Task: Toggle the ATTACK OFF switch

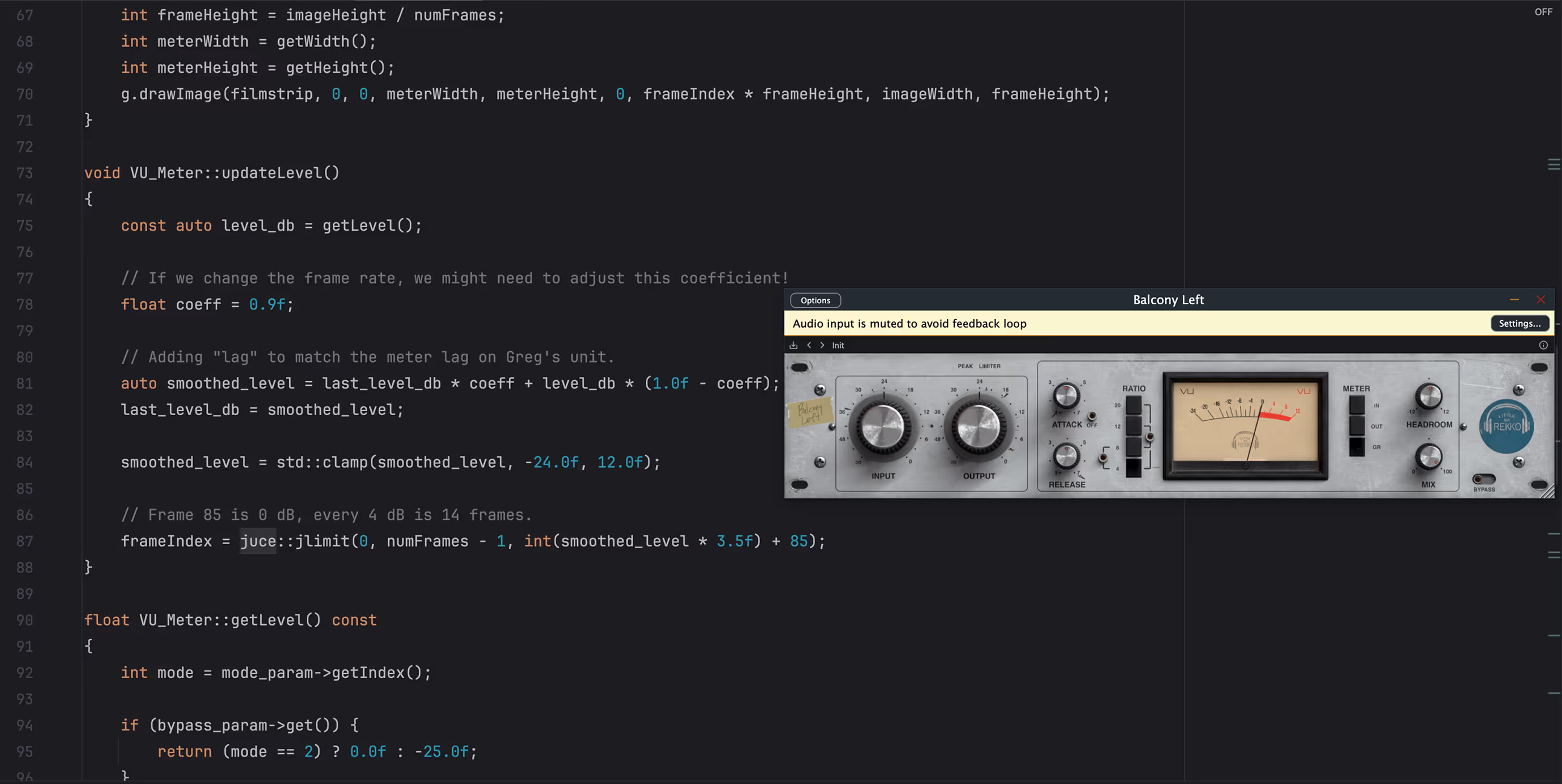Action: [x=1092, y=416]
